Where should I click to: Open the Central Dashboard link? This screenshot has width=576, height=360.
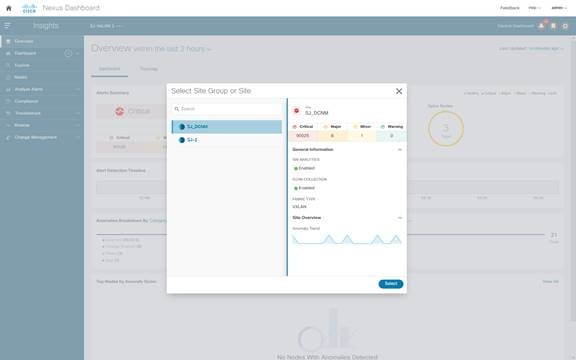[x=515, y=26]
